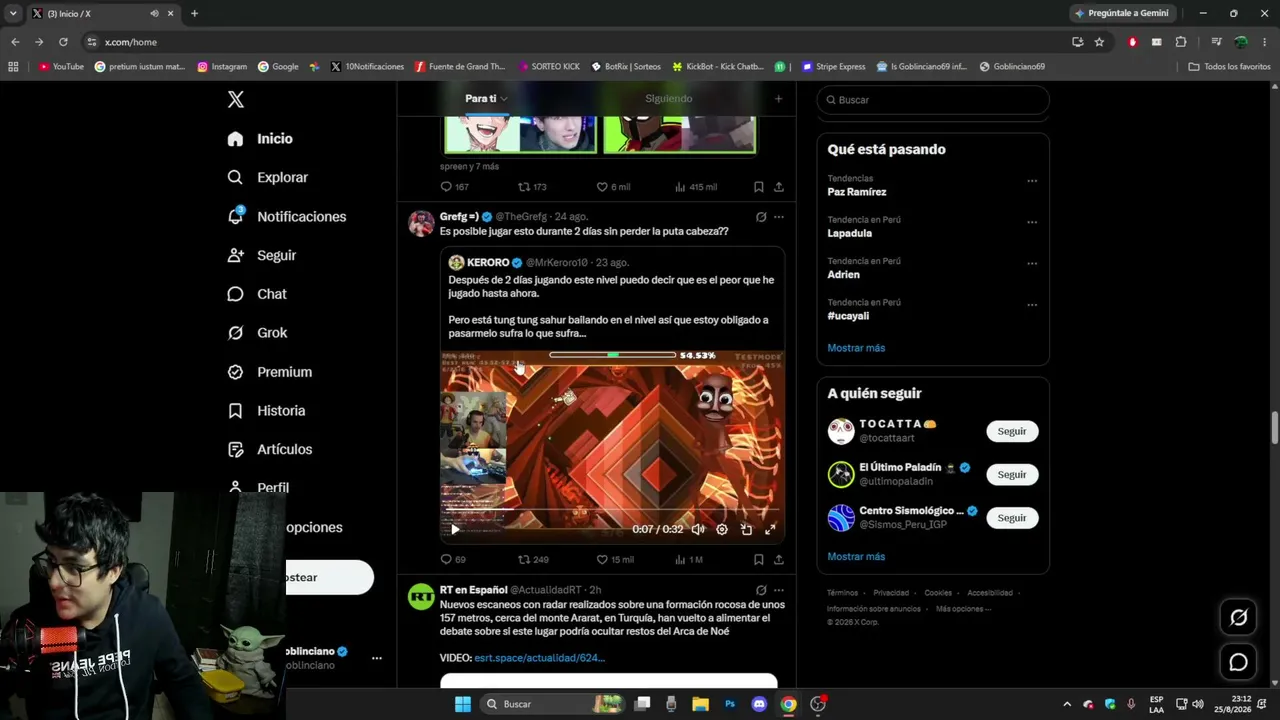Open the YouTube bookmark
The width and height of the screenshot is (1280, 720).
tap(61, 67)
